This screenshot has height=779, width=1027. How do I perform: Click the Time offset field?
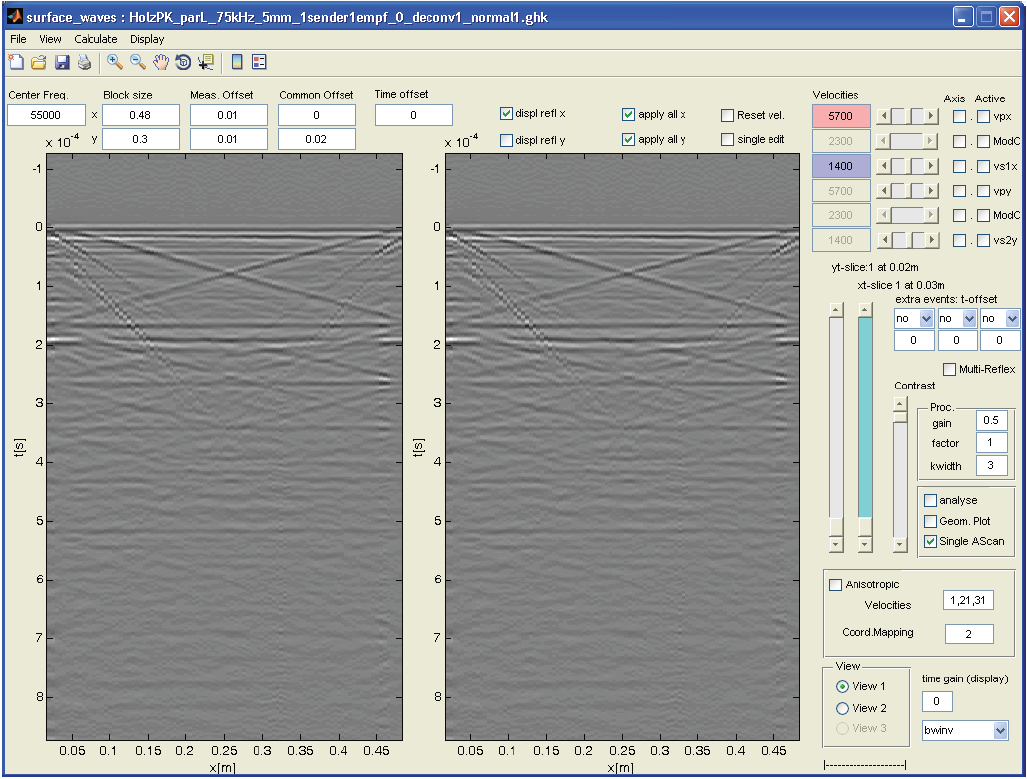pos(413,115)
